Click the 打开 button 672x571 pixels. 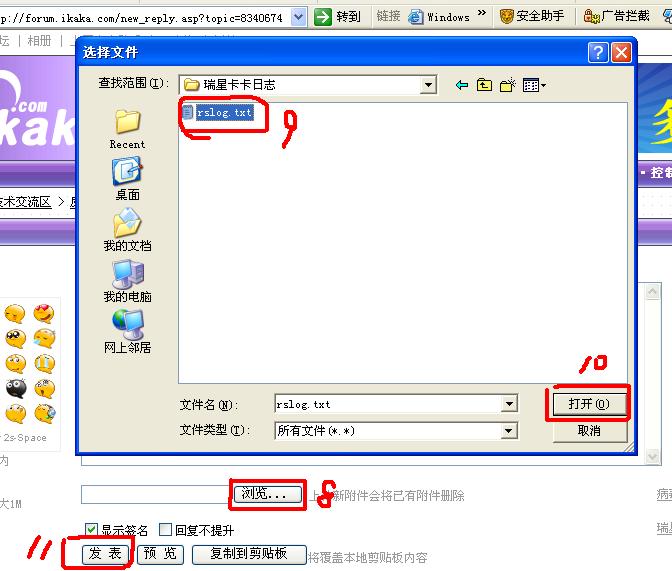(x=588, y=404)
